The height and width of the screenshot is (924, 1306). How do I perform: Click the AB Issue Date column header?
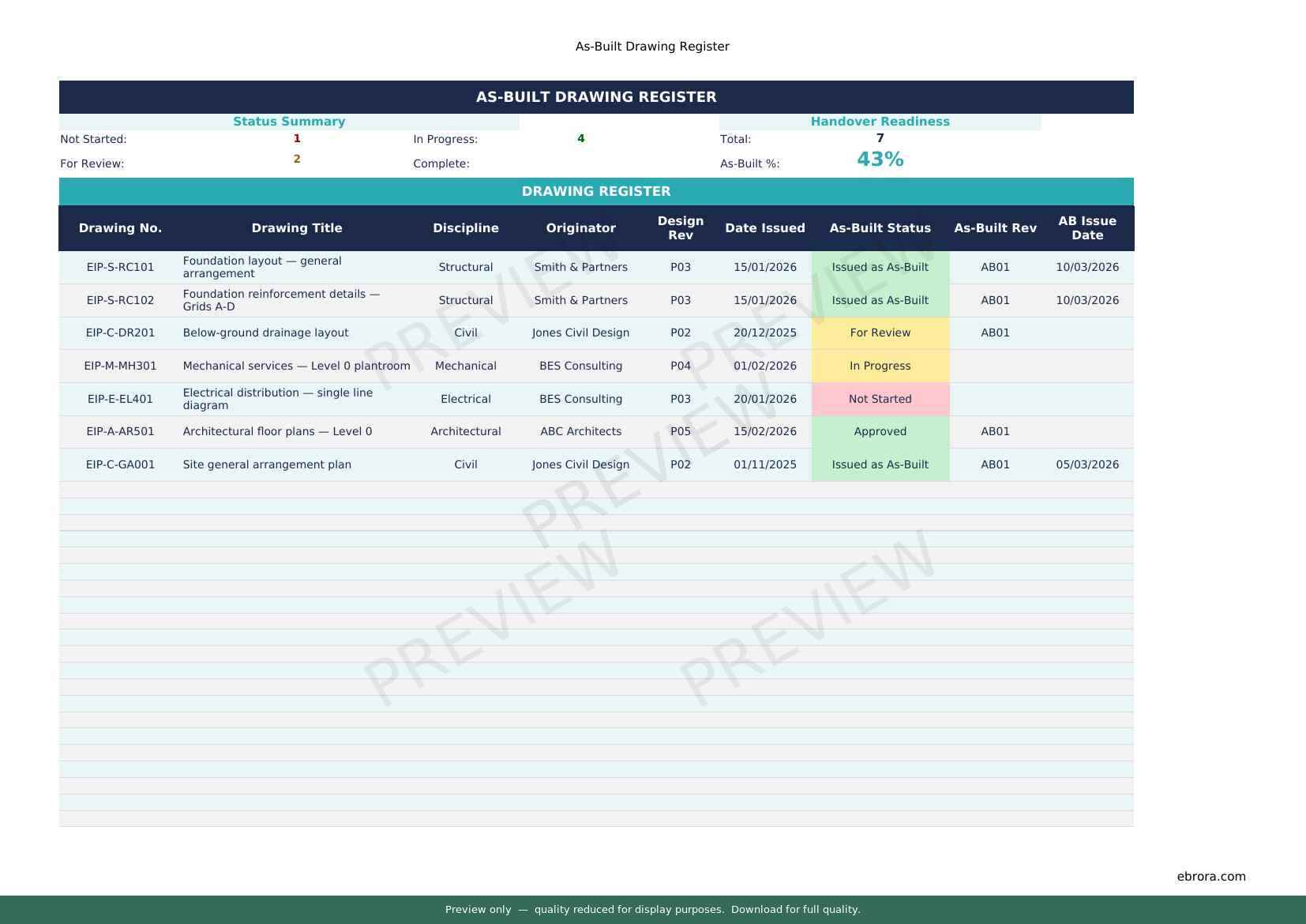click(1086, 228)
